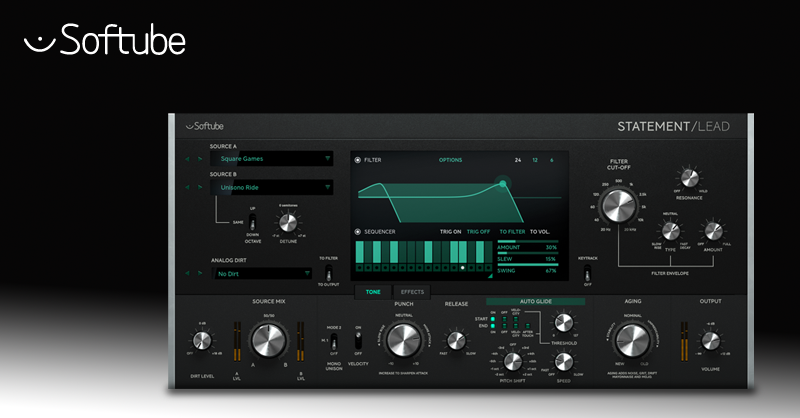
Task: Route sequencer To Filter
Action: [x=512, y=232]
